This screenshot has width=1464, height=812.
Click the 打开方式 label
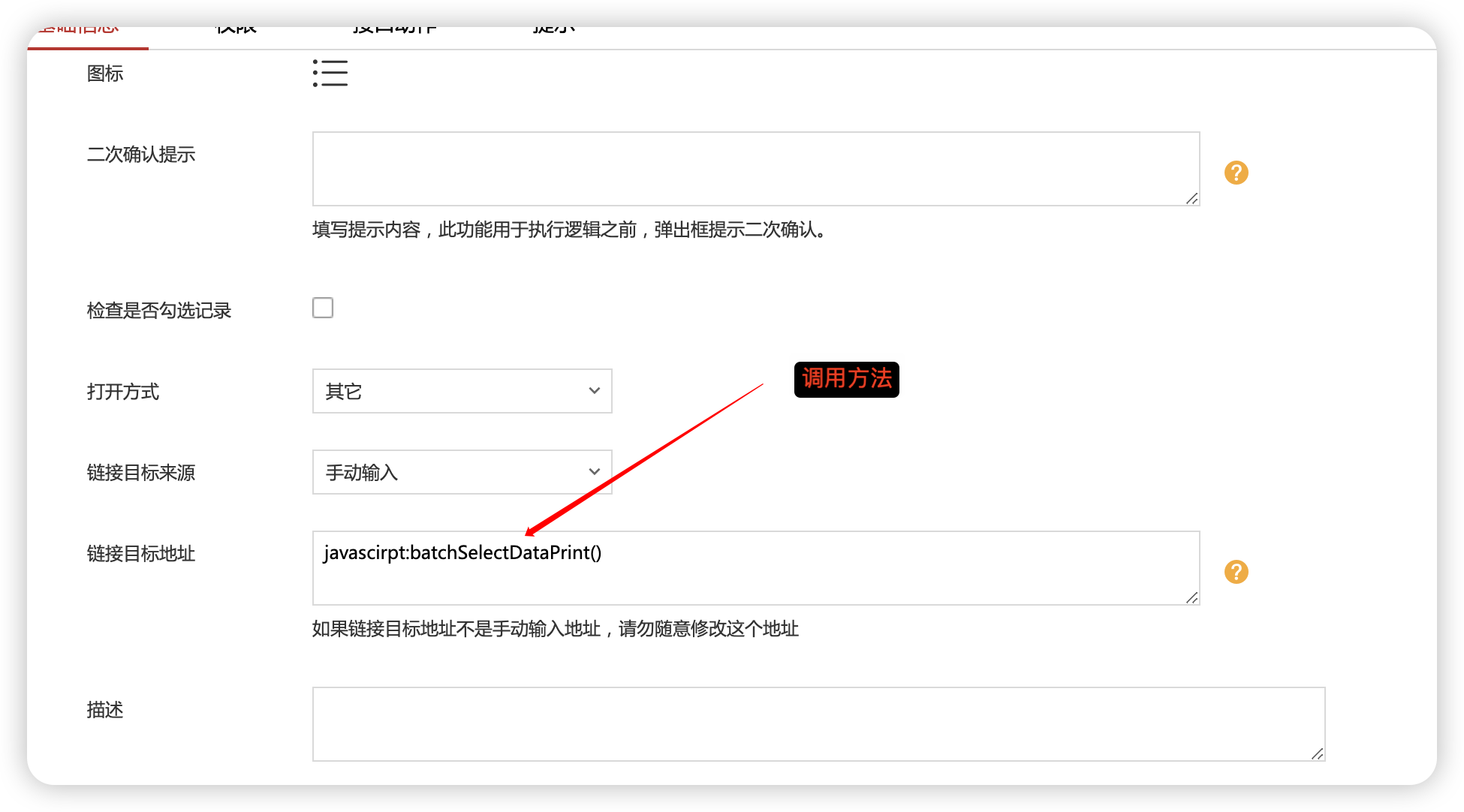coord(123,392)
